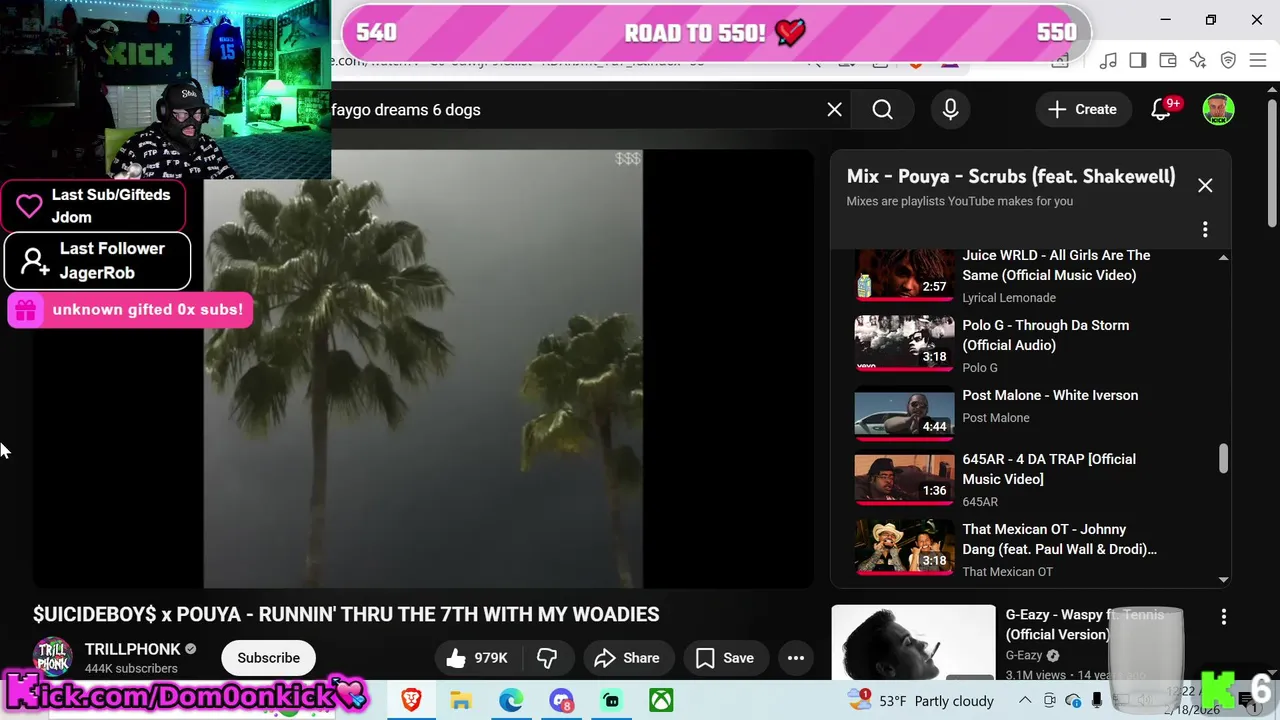Play That Mexican OT Johnny Dang video

point(1059,539)
